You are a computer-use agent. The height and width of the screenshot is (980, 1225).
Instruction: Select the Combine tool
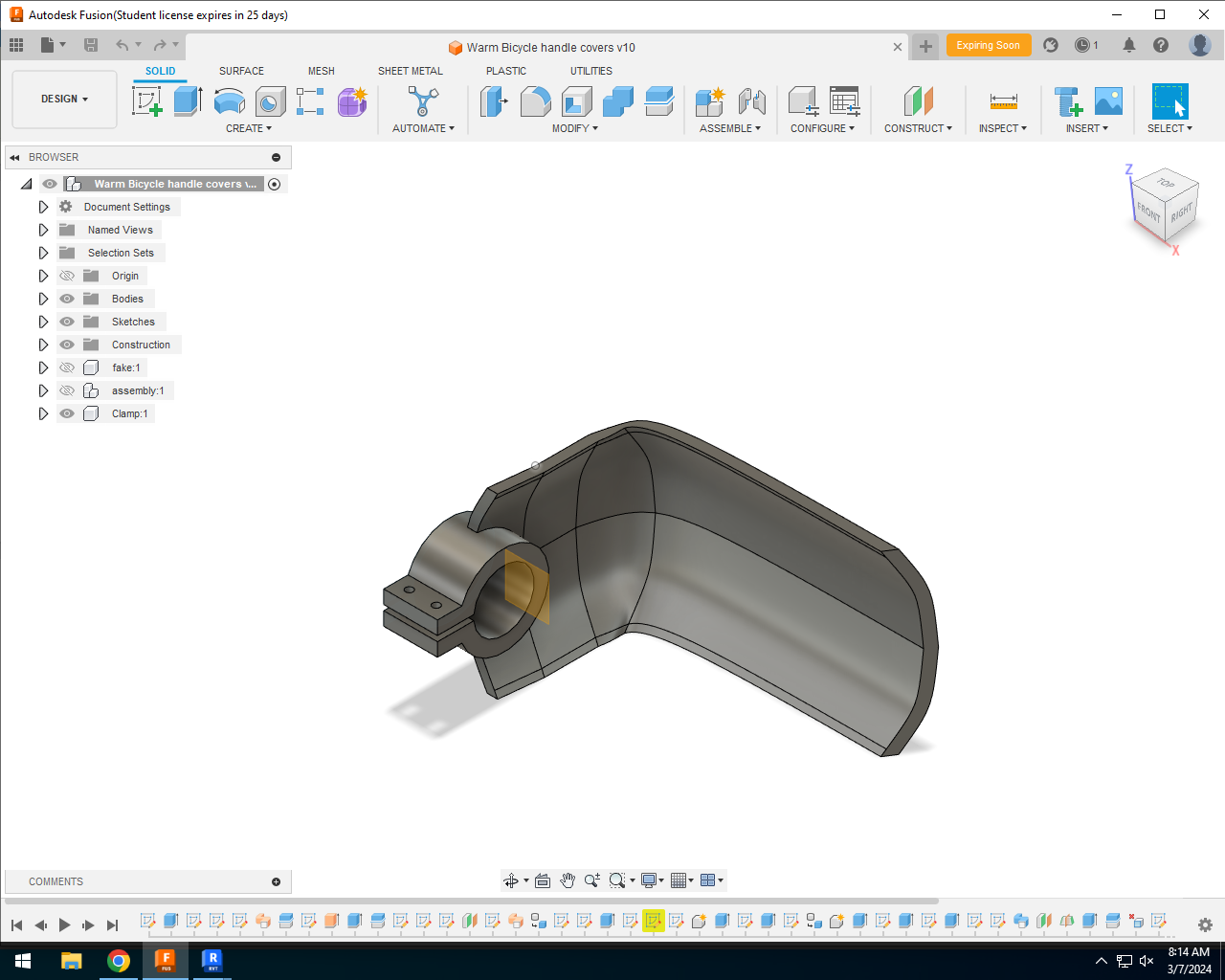(617, 100)
